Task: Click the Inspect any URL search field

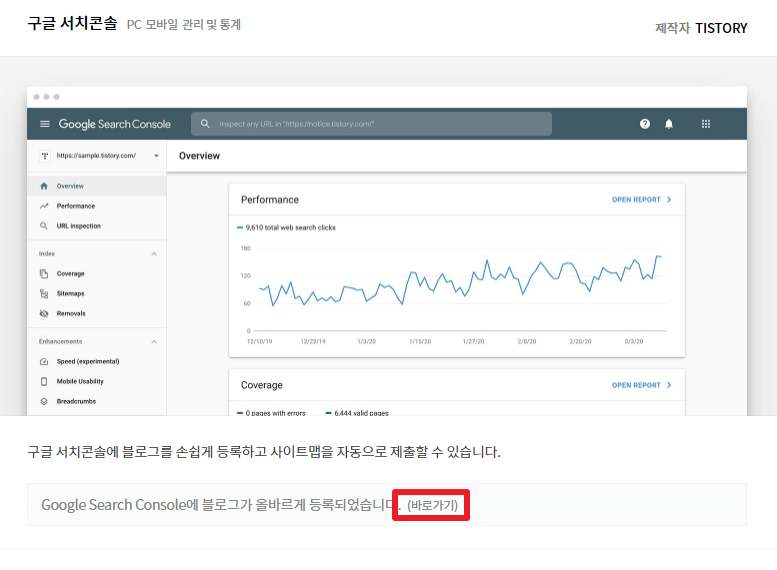Action: 371,124
